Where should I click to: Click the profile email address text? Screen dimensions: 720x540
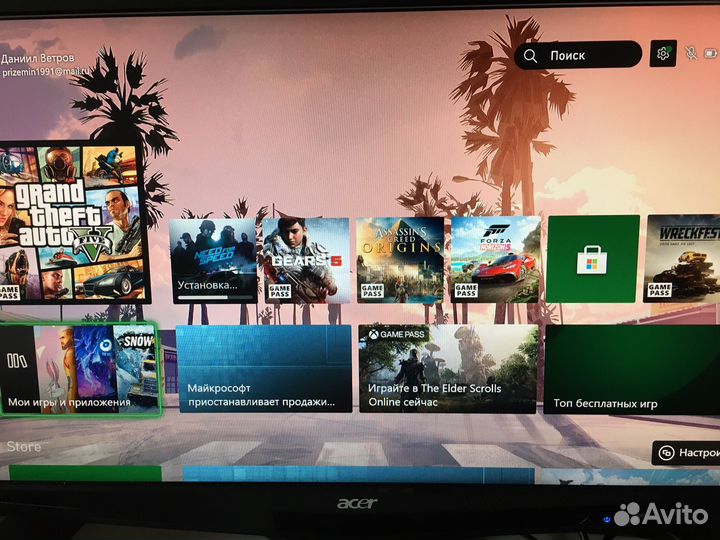pos(46,72)
